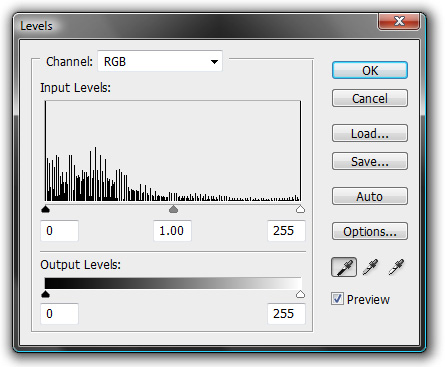Click the output black level slider triangle
The height and width of the screenshot is (367, 445).
pos(45,294)
